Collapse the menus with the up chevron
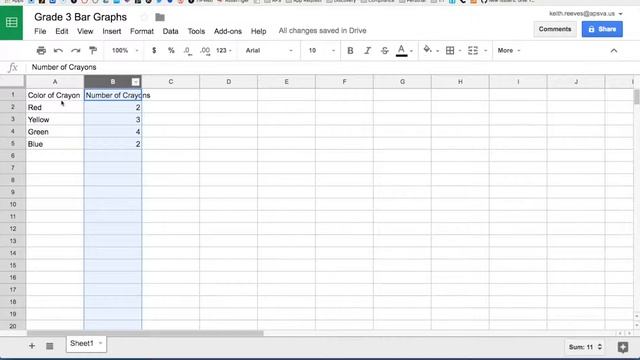Image resolution: width=640 pixels, height=360 pixels. (614, 51)
